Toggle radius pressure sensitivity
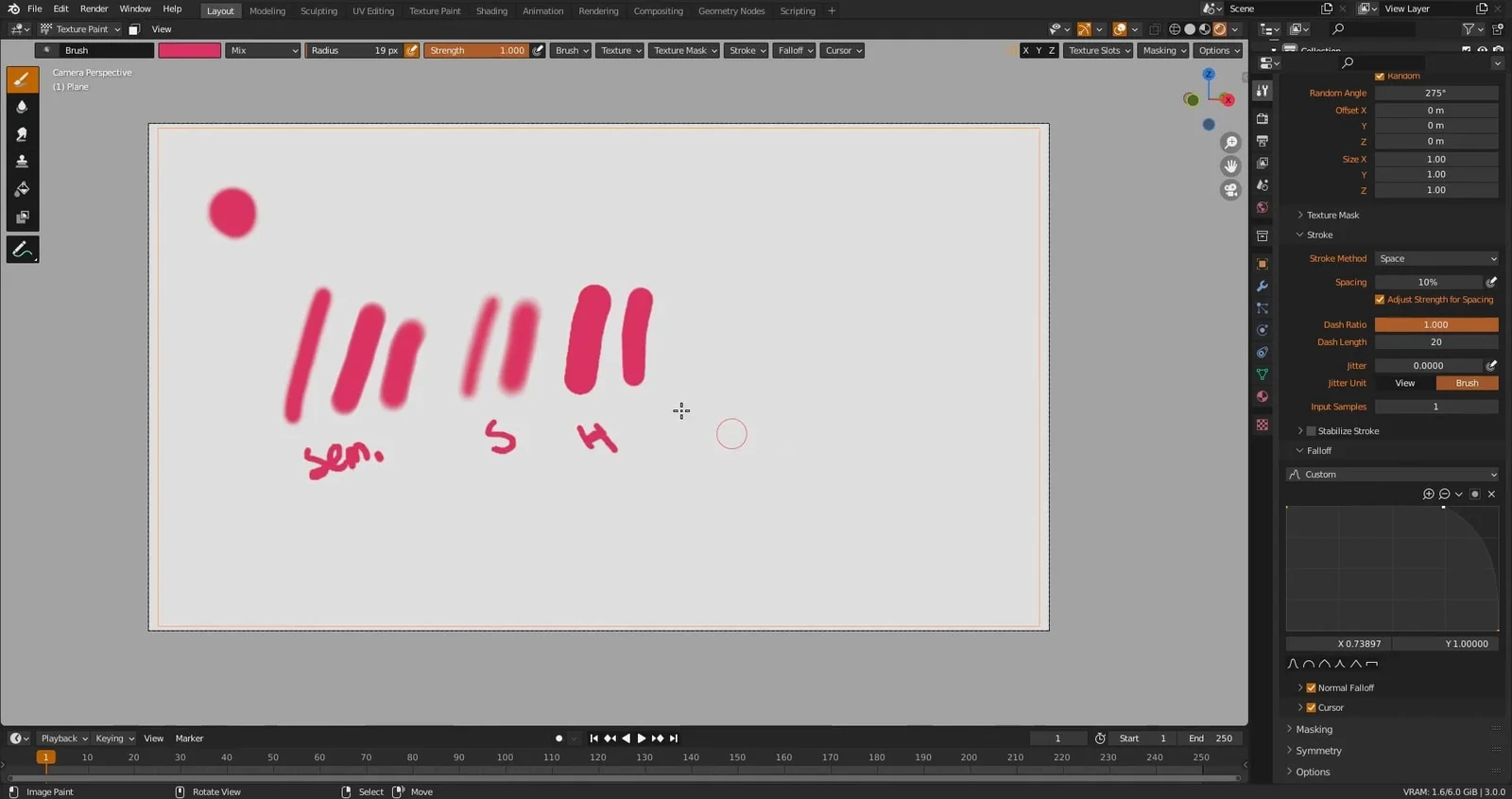Screen dimensions: 1512x799 coord(412,50)
